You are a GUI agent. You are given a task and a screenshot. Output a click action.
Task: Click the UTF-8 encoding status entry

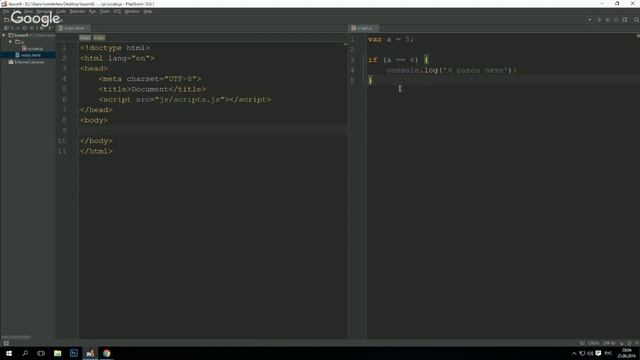[609, 343]
